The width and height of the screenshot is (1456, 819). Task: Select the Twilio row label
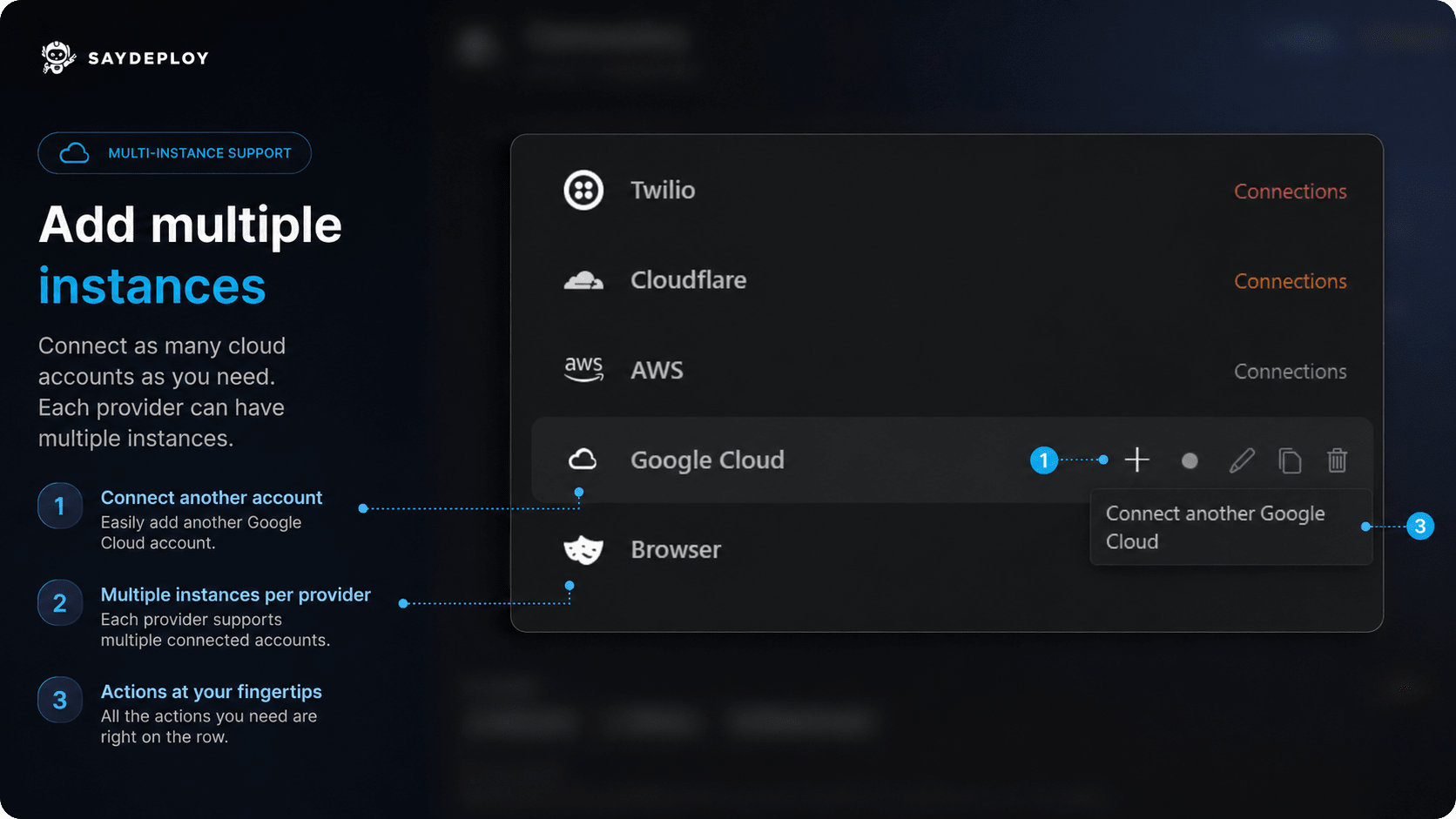663,191
